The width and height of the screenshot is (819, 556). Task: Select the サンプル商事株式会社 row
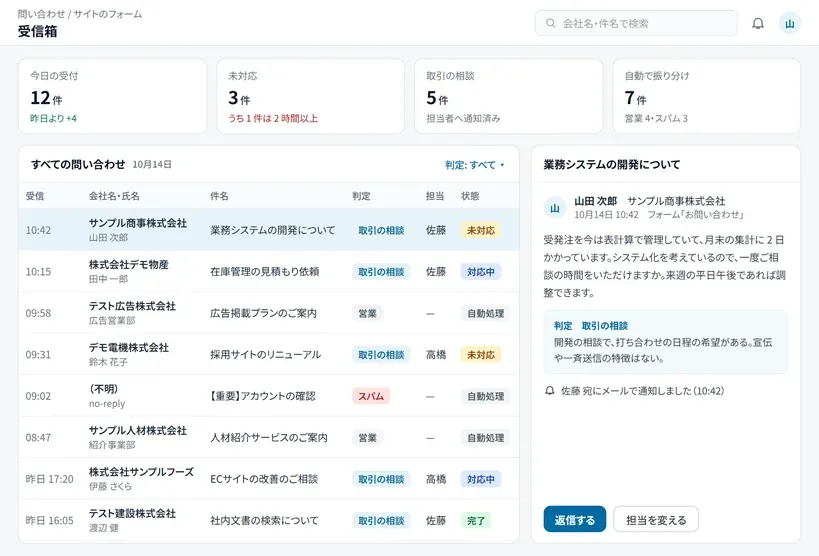[x=269, y=230]
